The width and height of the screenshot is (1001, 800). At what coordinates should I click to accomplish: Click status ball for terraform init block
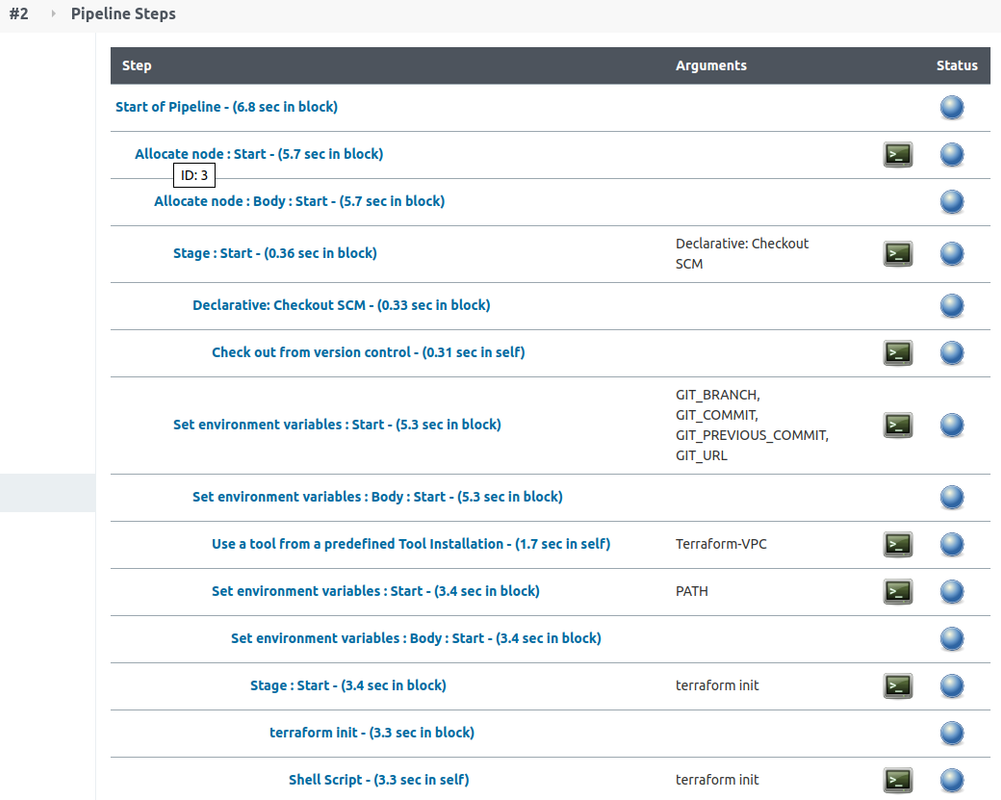(x=951, y=733)
